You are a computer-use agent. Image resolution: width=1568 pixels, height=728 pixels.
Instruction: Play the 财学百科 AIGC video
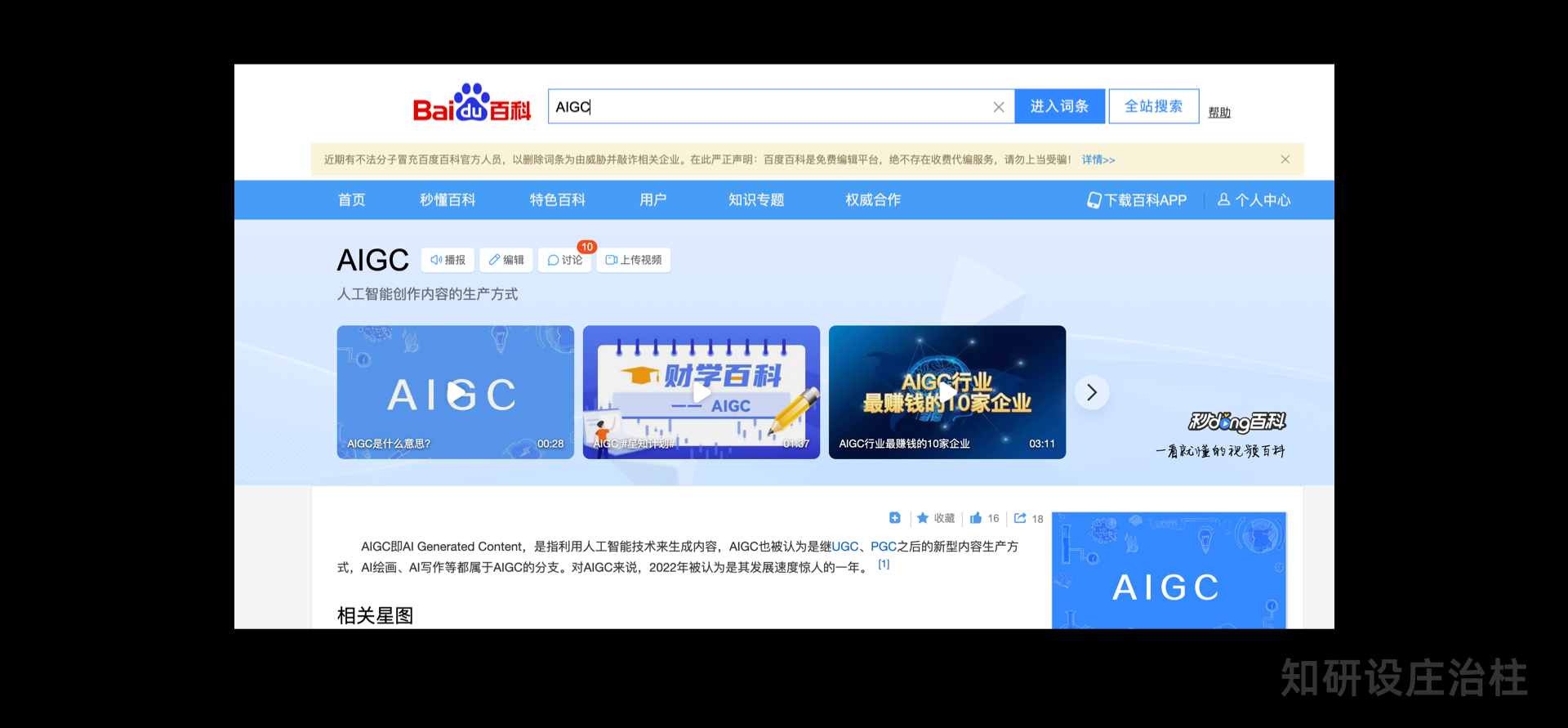point(702,392)
